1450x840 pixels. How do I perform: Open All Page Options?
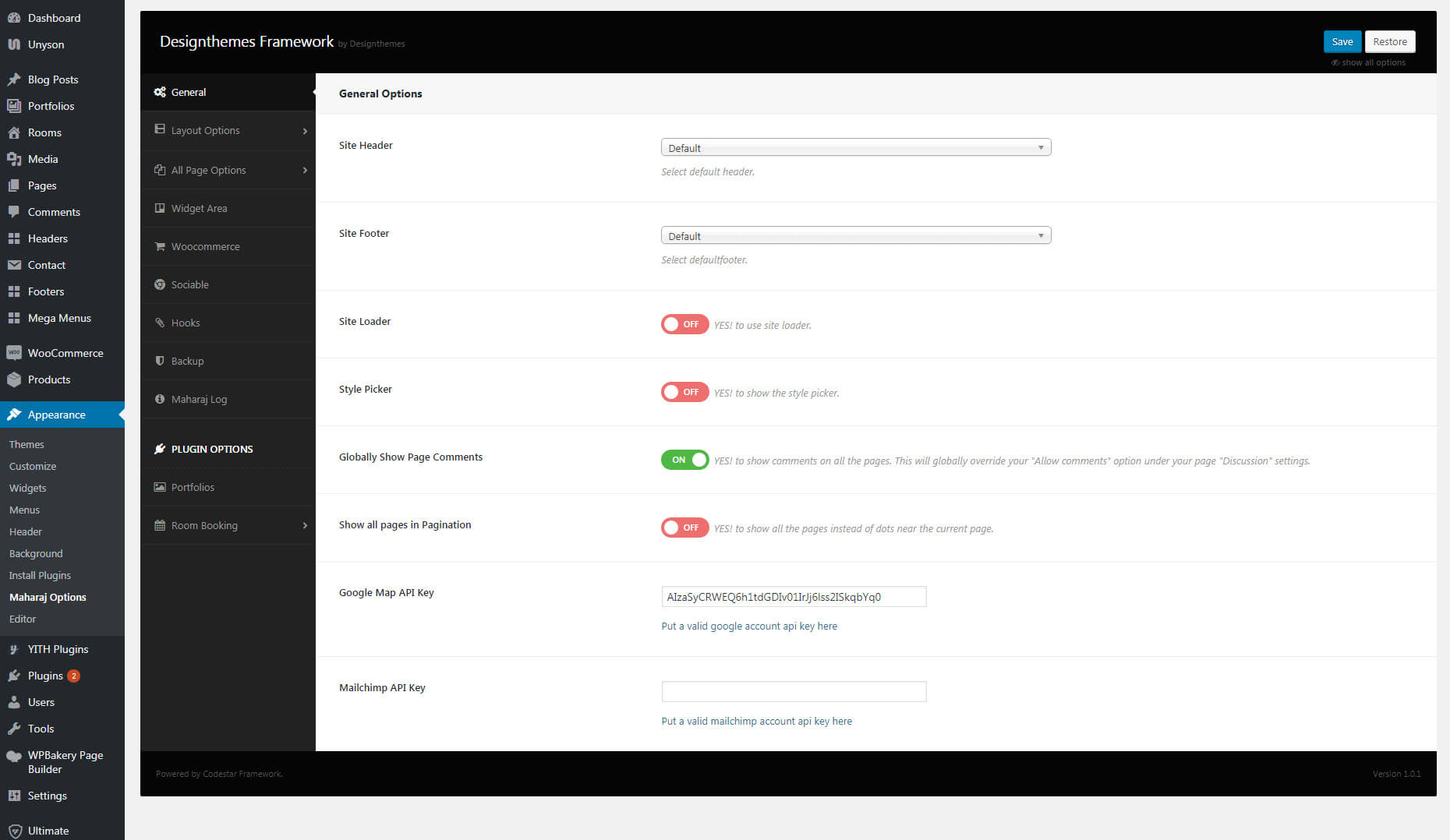tap(208, 170)
